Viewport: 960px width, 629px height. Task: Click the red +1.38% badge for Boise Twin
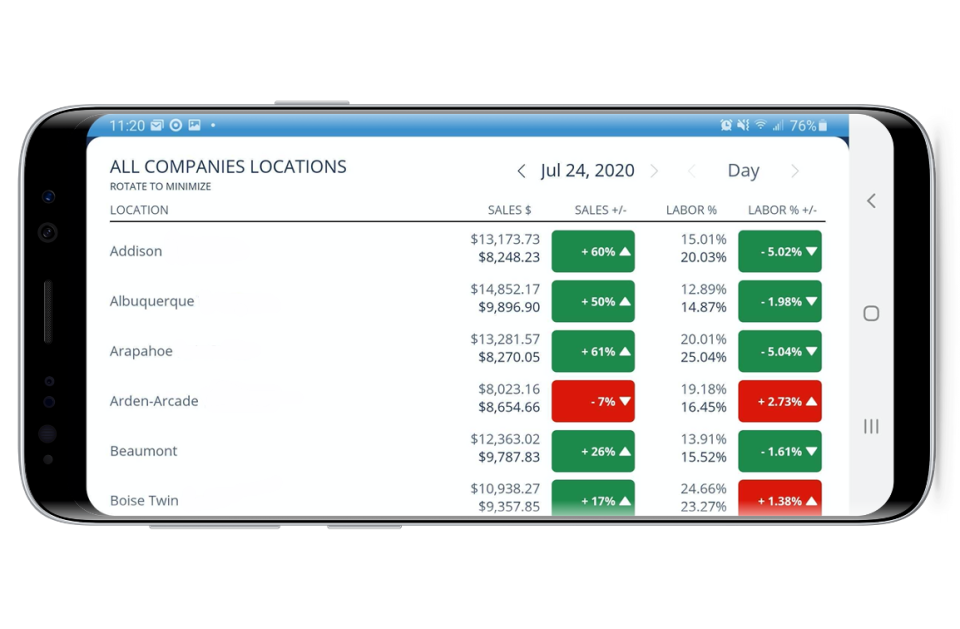point(779,501)
